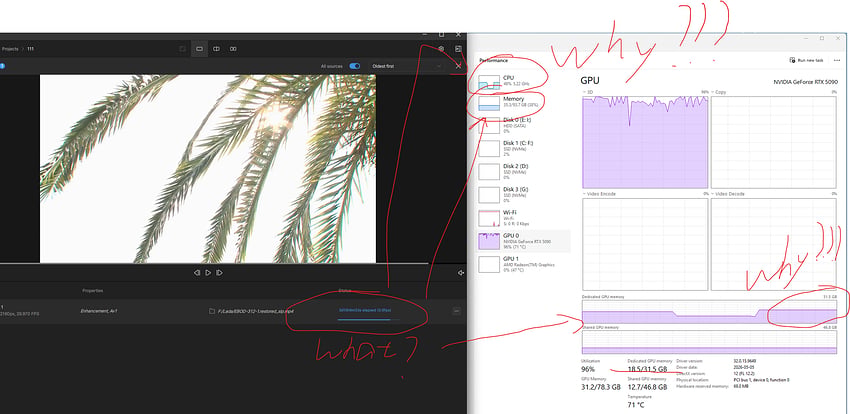Select Disk 2 (D:) in Task Manager
The width and height of the screenshot is (850, 414).
coord(523,171)
